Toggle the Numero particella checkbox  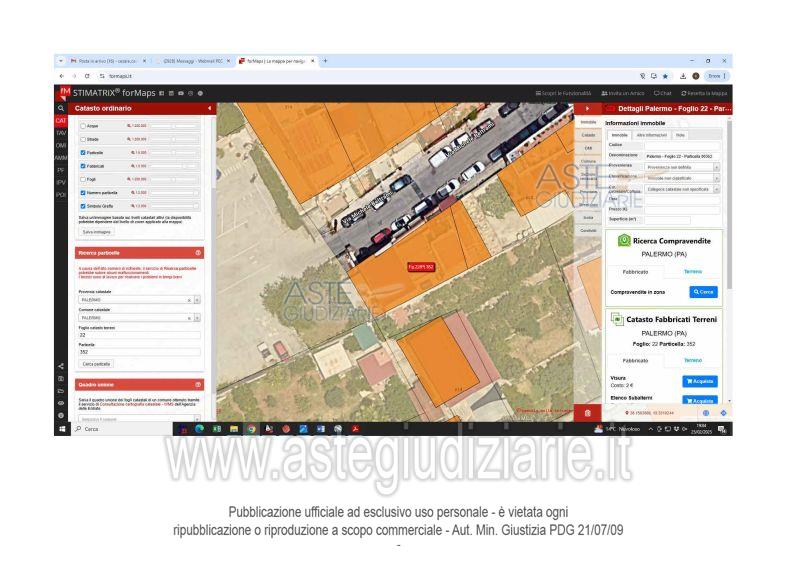[82, 192]
